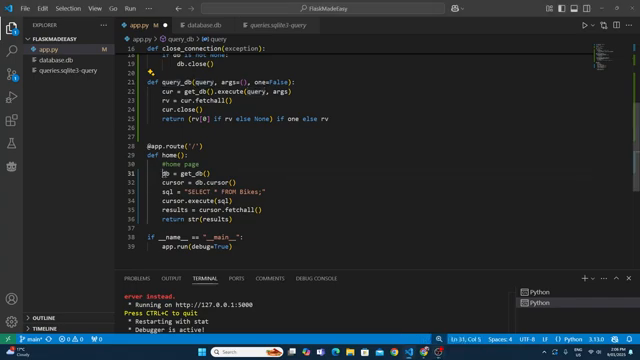Open the Extensions view

11,120
